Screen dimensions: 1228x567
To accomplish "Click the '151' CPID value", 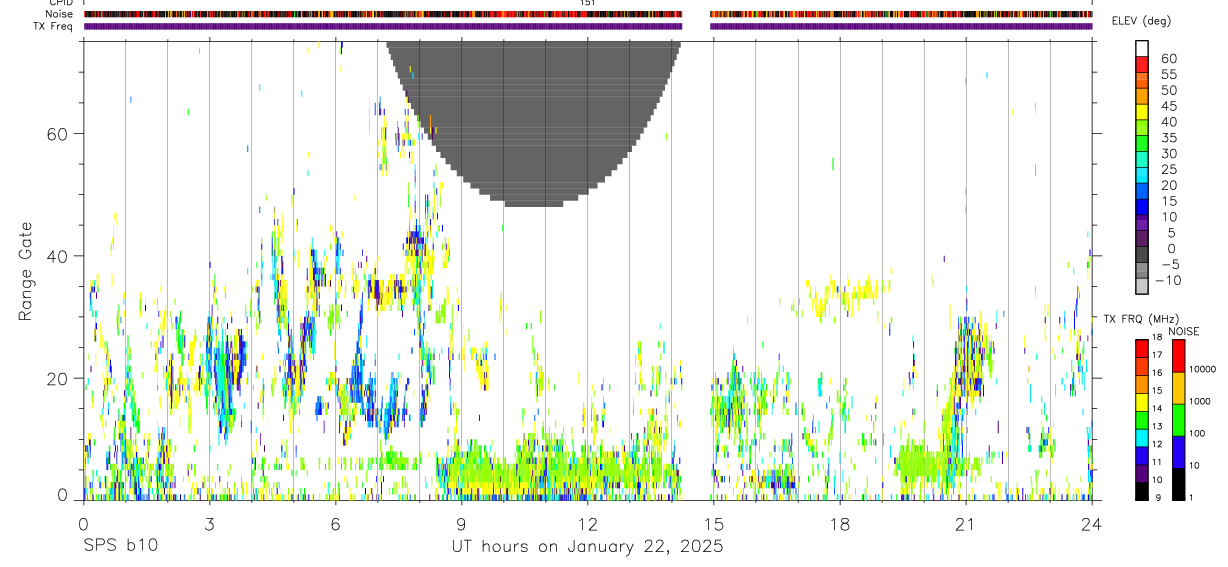I will click(x=588, y=3).
